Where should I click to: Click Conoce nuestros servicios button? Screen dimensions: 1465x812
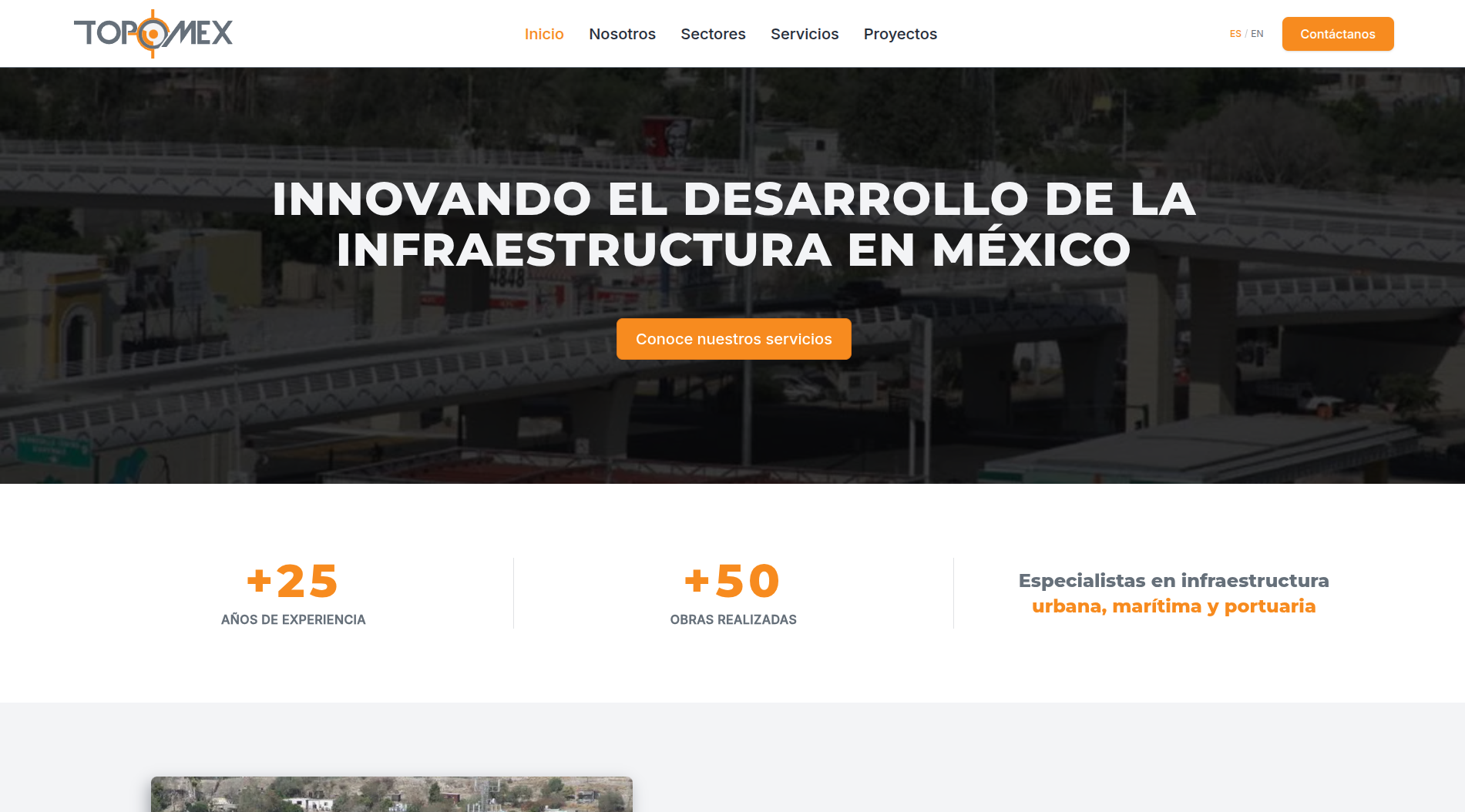pyautogui.click(x=734, y=339)
